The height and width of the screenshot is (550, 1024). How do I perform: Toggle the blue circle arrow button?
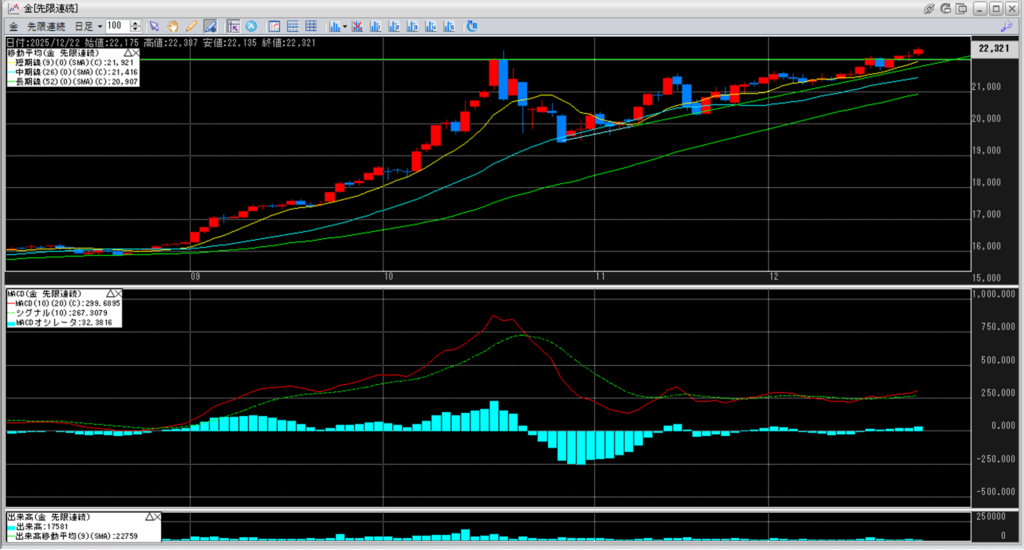pyautogui.click(x=250, y=25)
